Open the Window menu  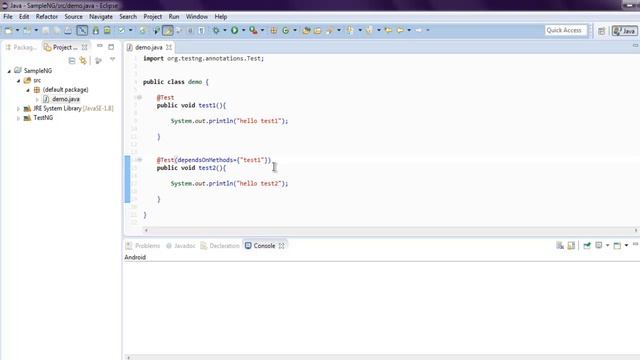point(197,17)
